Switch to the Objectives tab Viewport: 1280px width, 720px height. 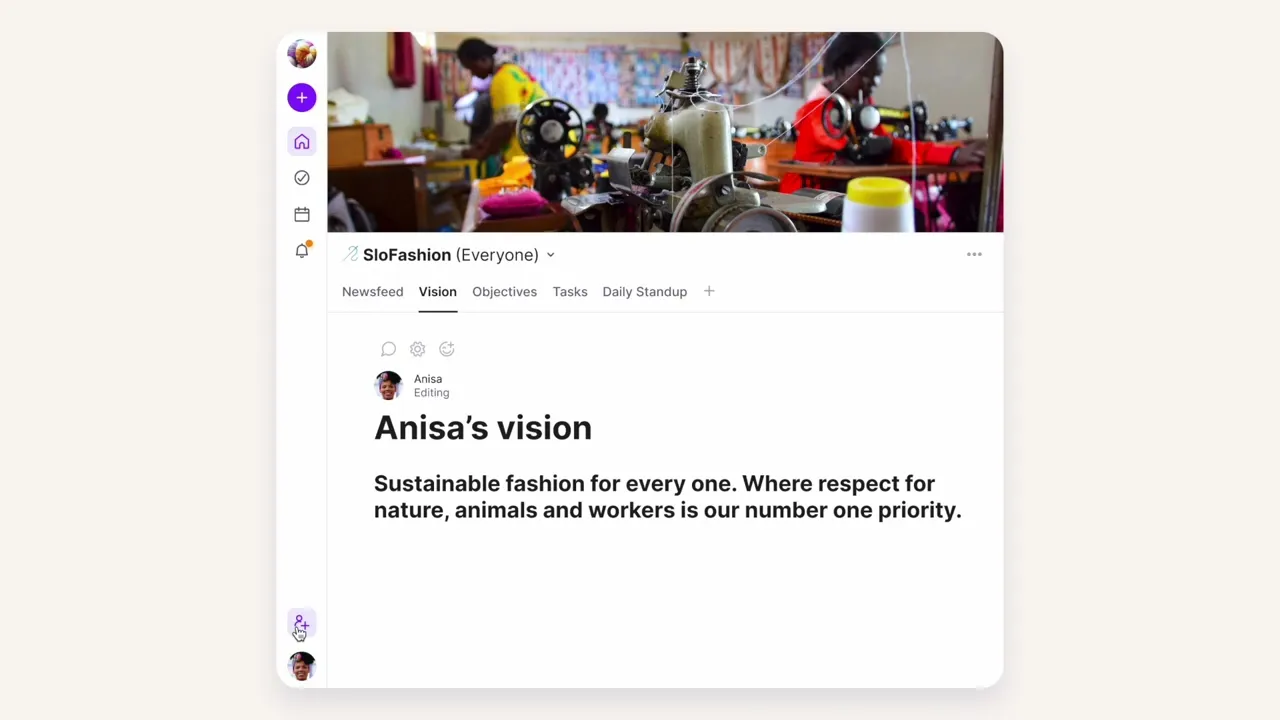point(504,292)
